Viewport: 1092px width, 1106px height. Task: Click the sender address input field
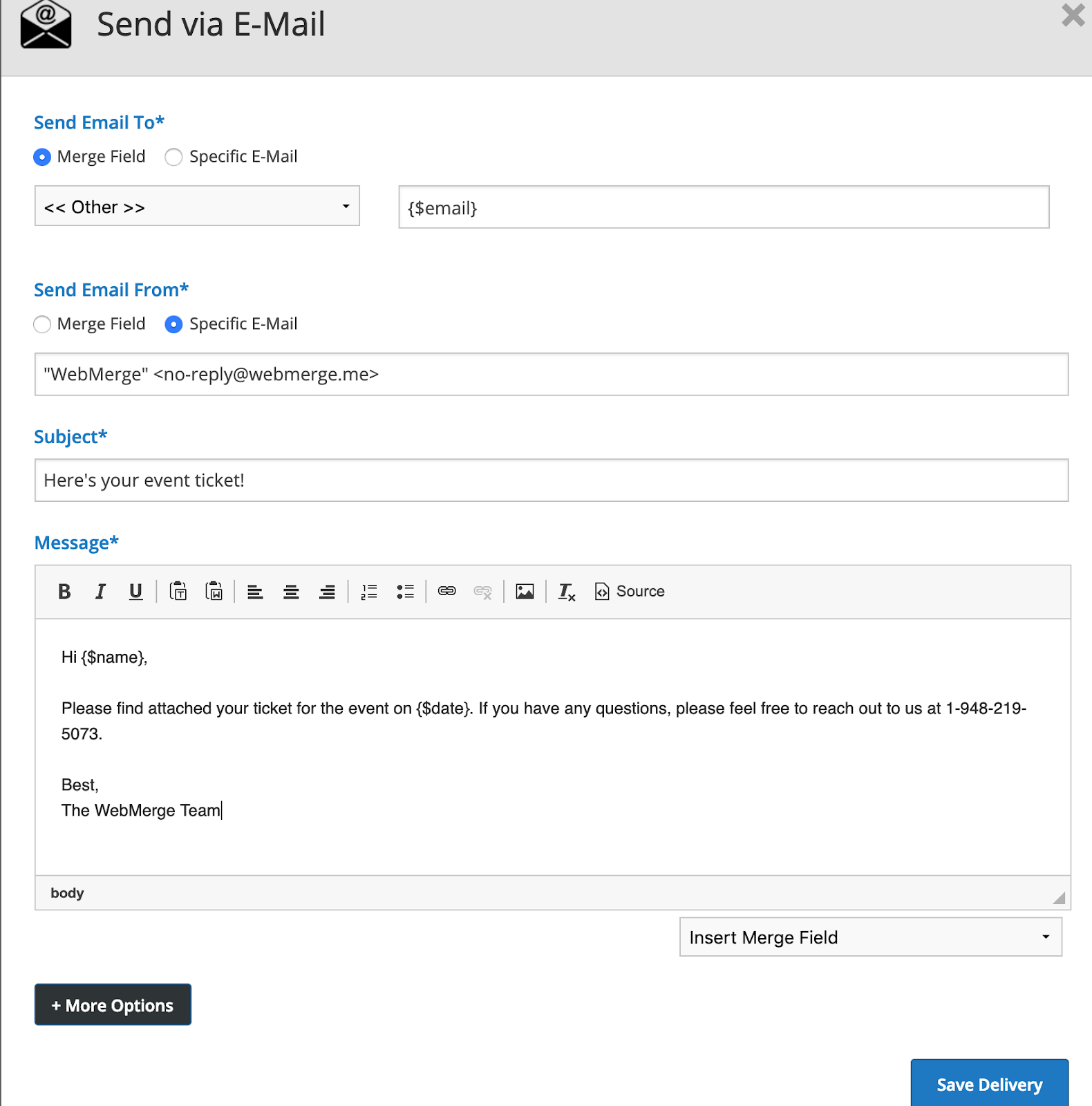552,375
